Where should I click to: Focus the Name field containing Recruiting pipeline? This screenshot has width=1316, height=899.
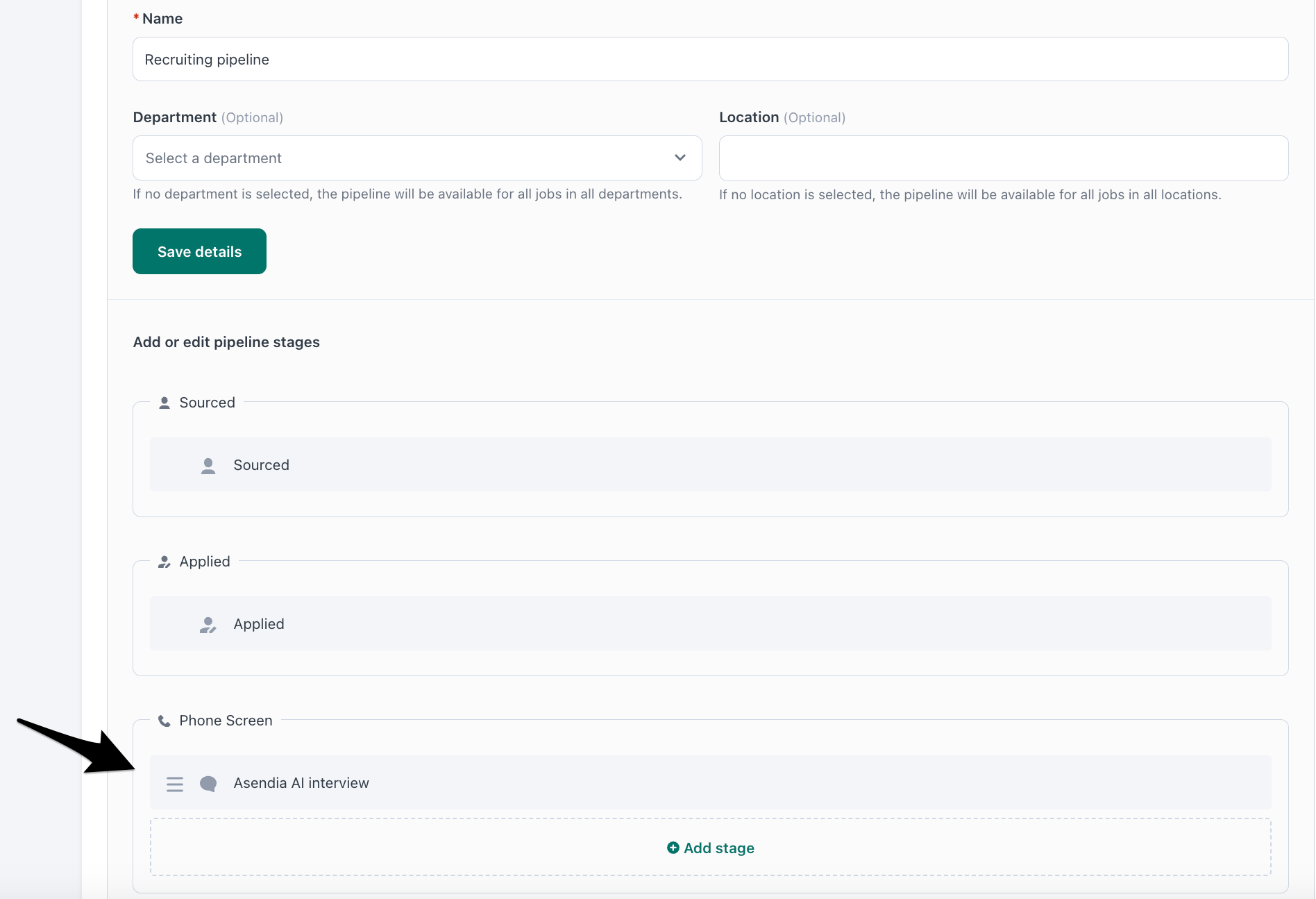(x=711, y=59)
